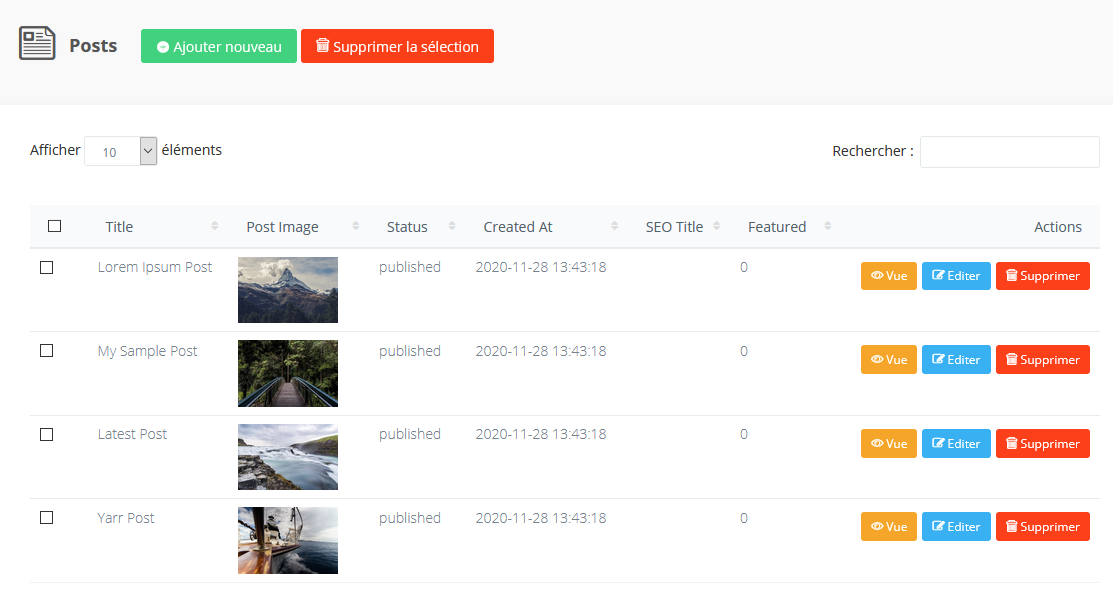Click Supprimer la sélection button
The height and width of the screenshot is (591, 1113).
pyautogui.click(x=397, y=46)
